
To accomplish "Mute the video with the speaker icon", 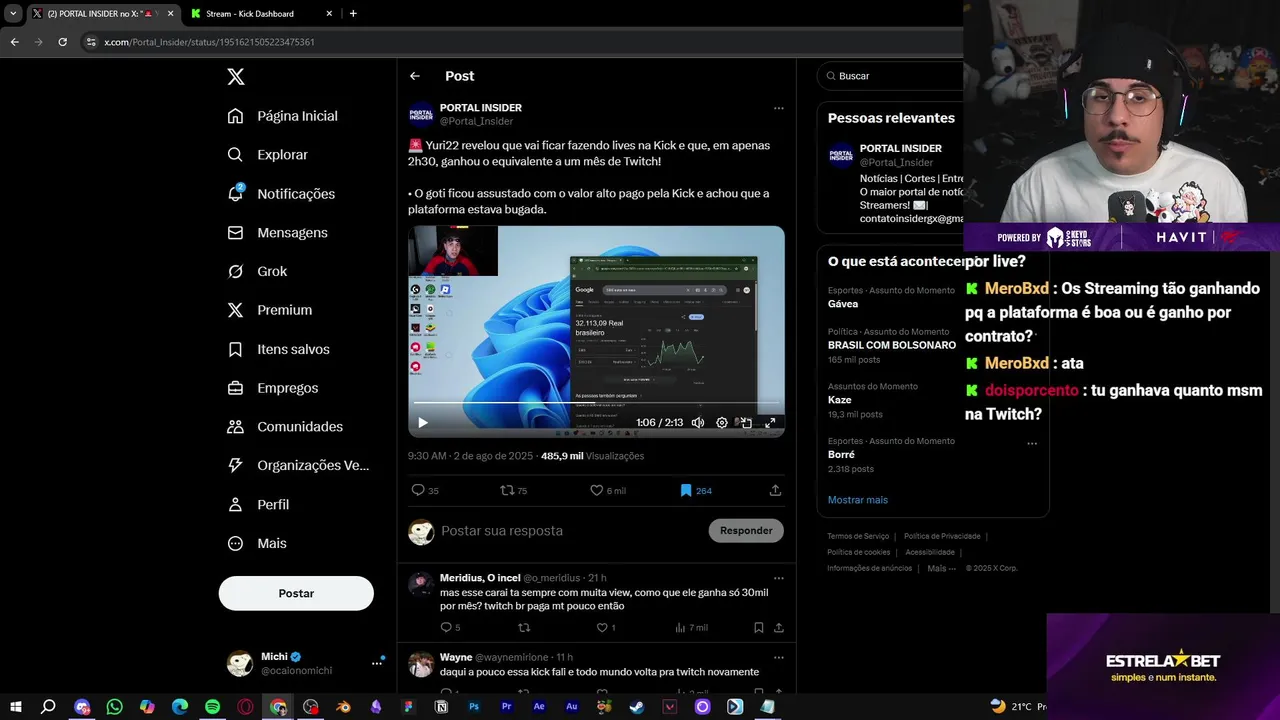I will (x=698, y=423).
